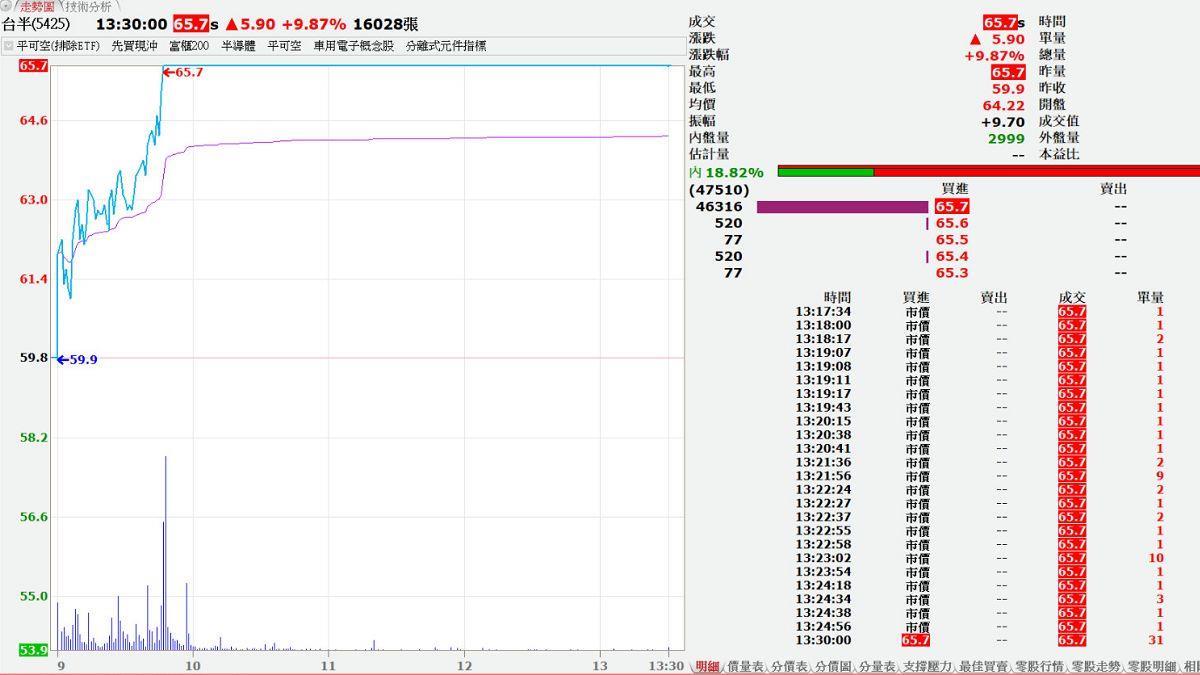
Task: Click the red up-triangle next to 5.90 change
Action: click(x=231, y=24)
